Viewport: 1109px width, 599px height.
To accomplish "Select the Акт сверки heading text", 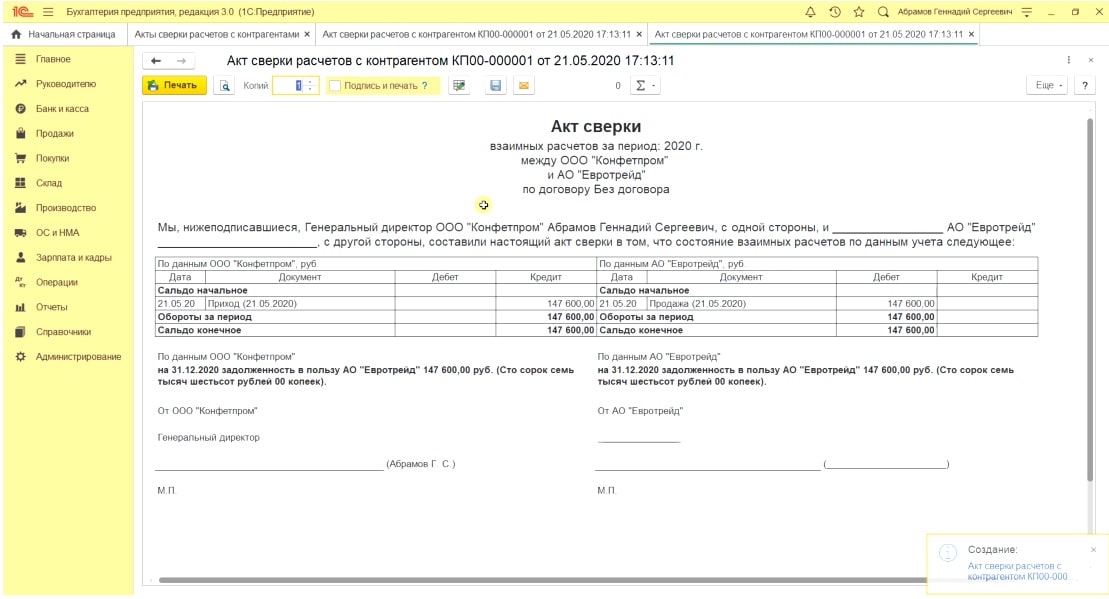I will 596,127.
